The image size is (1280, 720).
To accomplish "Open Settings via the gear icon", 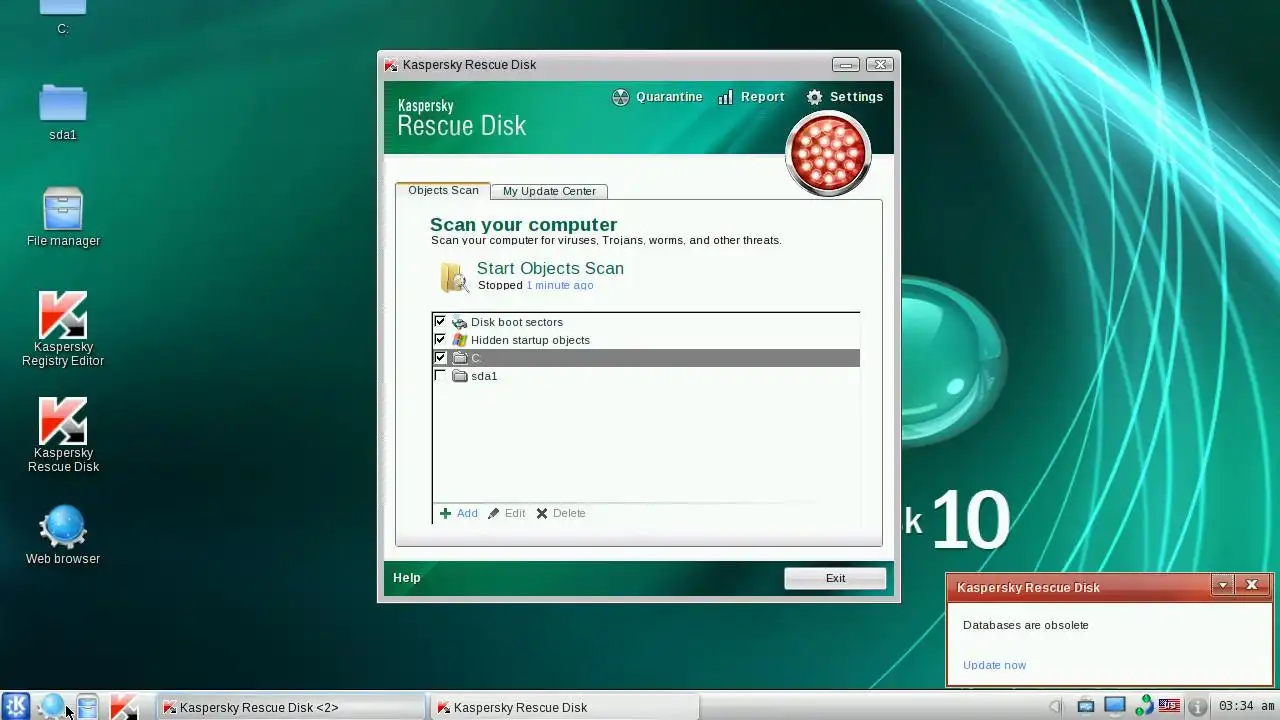I will pos(814,97).
